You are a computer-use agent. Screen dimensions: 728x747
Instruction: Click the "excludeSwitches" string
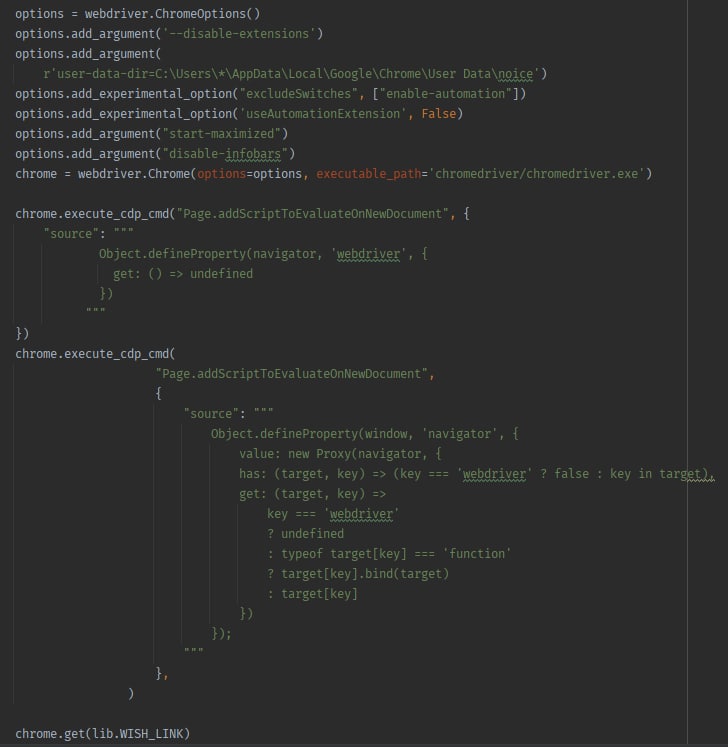tap(299, 94)
